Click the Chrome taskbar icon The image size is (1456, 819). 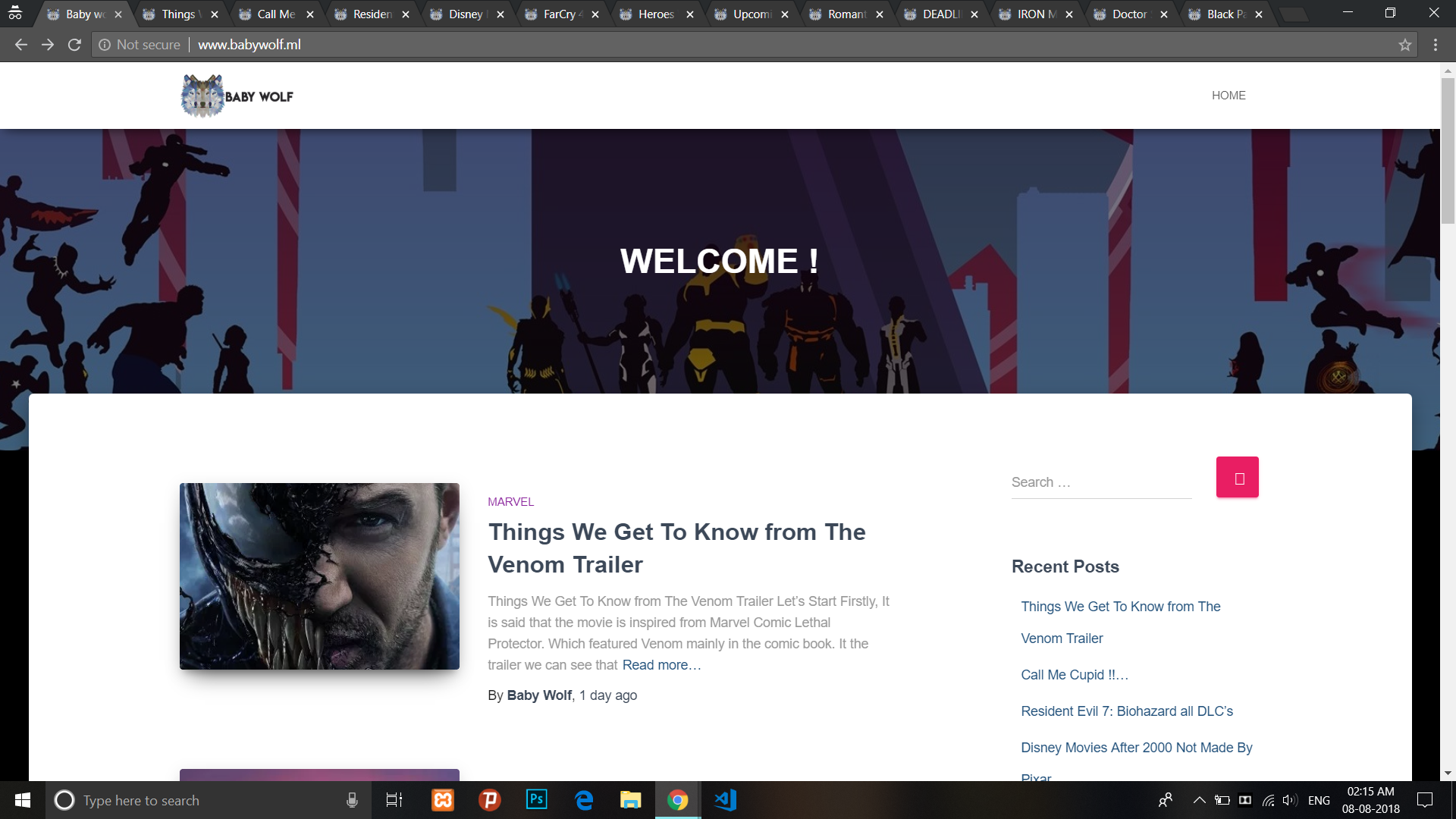click(678, 800)
